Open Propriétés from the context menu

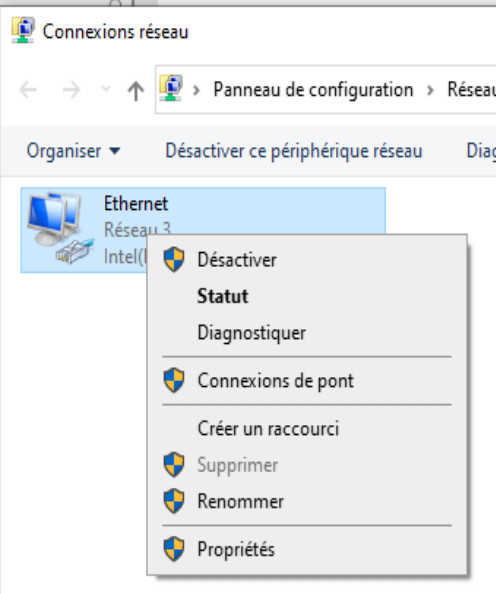coord(236,549)
